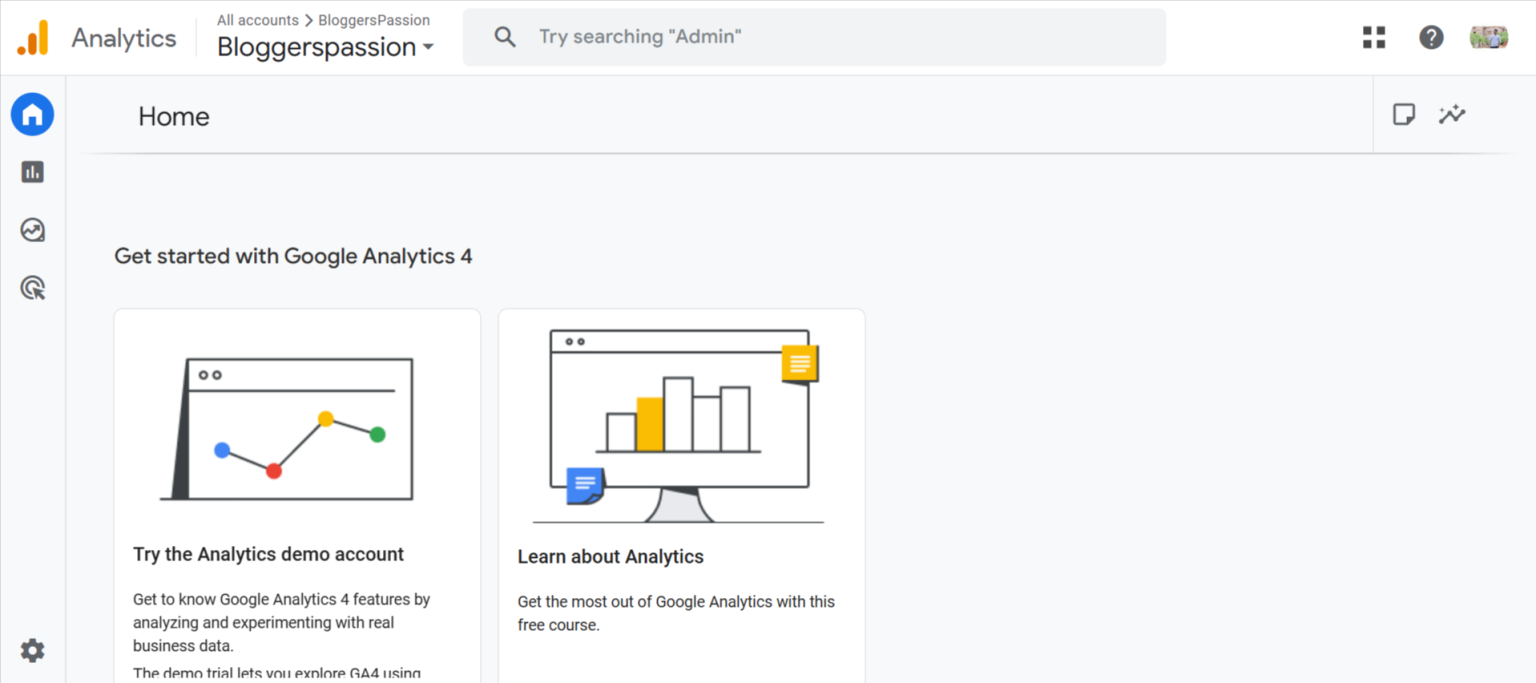Click the sticky note customize icon
The image size is (1536, 683).
1404,115
